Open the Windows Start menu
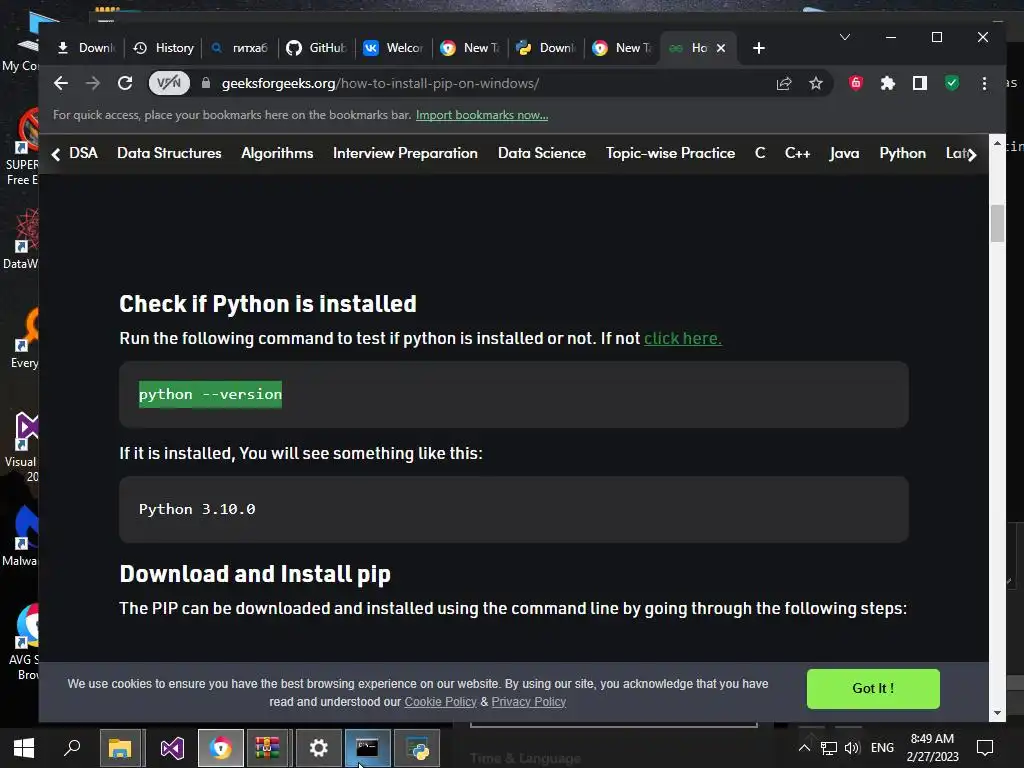 (x=24, y=748)
